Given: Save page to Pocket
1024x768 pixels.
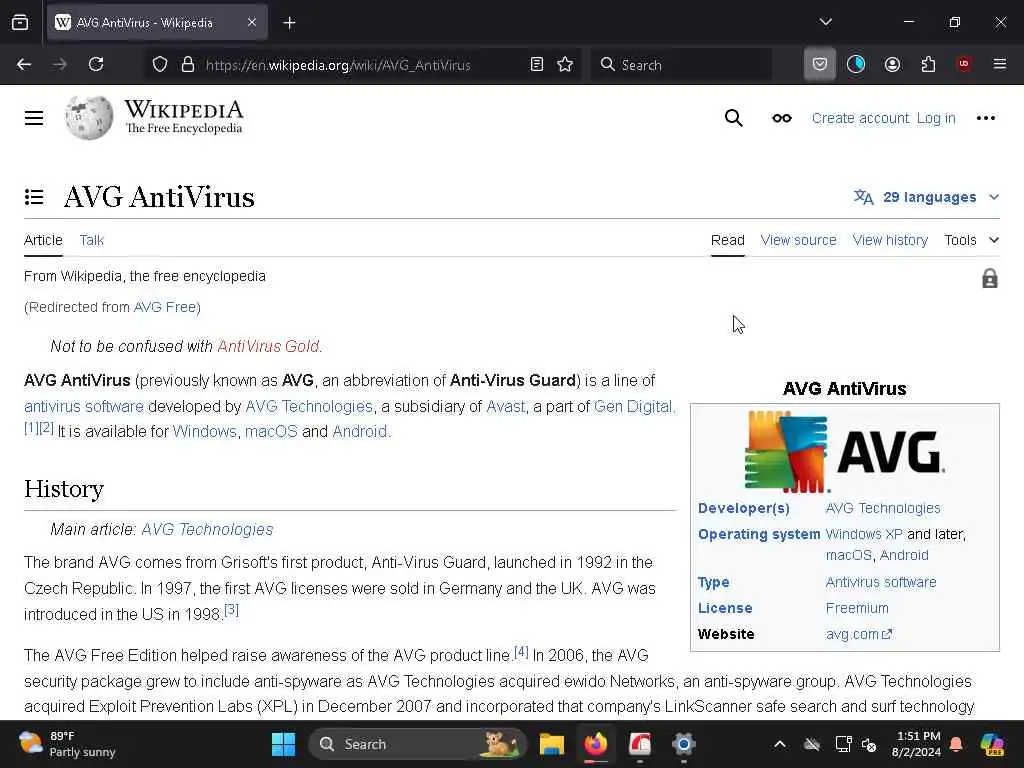Looking at the screenshot, I should tap(820, 64).
